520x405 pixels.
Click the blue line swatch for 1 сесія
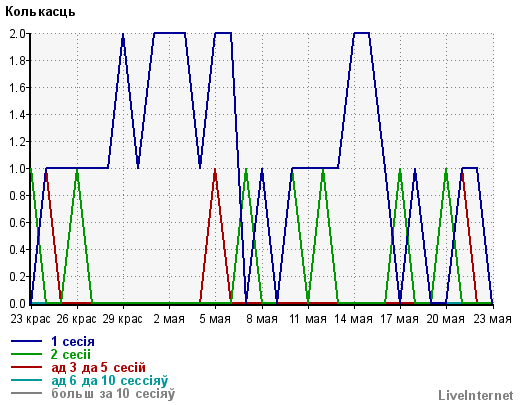26,341
